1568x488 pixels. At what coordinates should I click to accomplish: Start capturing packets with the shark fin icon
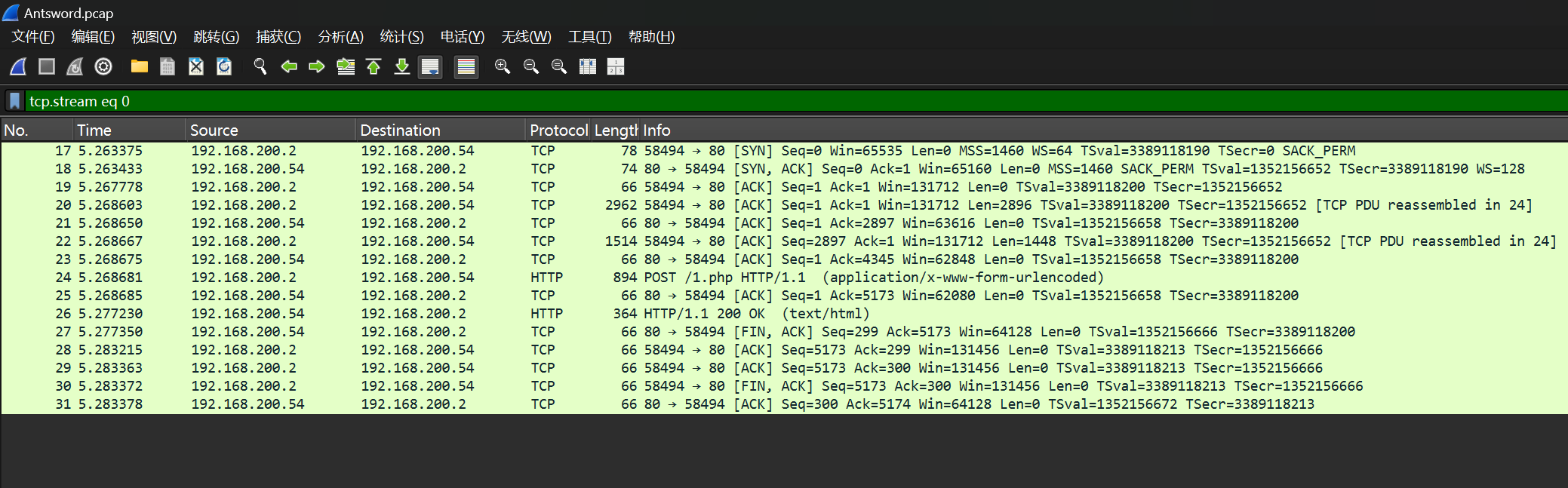(x=18, y=67)
